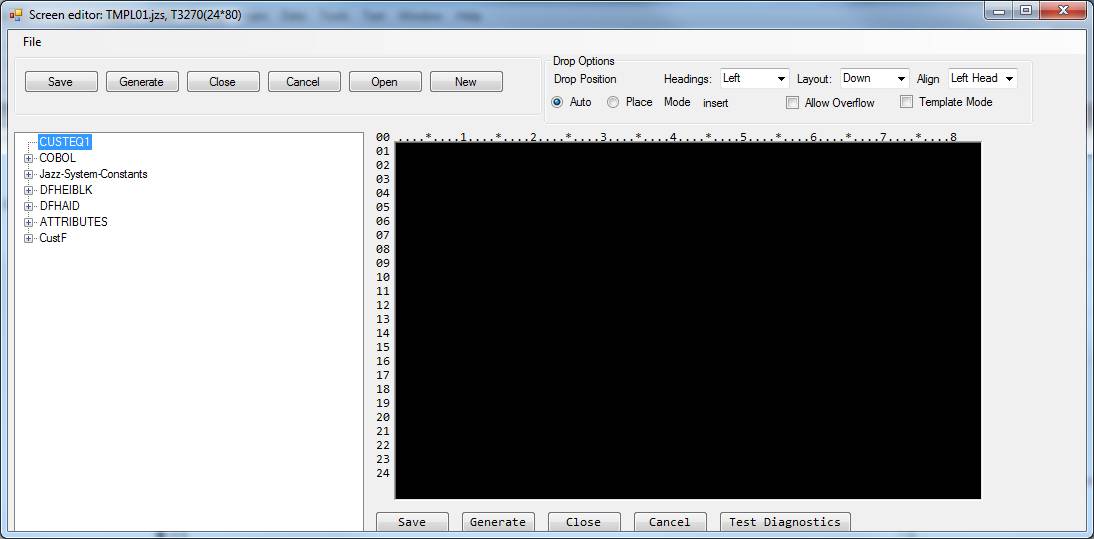Select the Place drop position radio

(x=613, y=102)
